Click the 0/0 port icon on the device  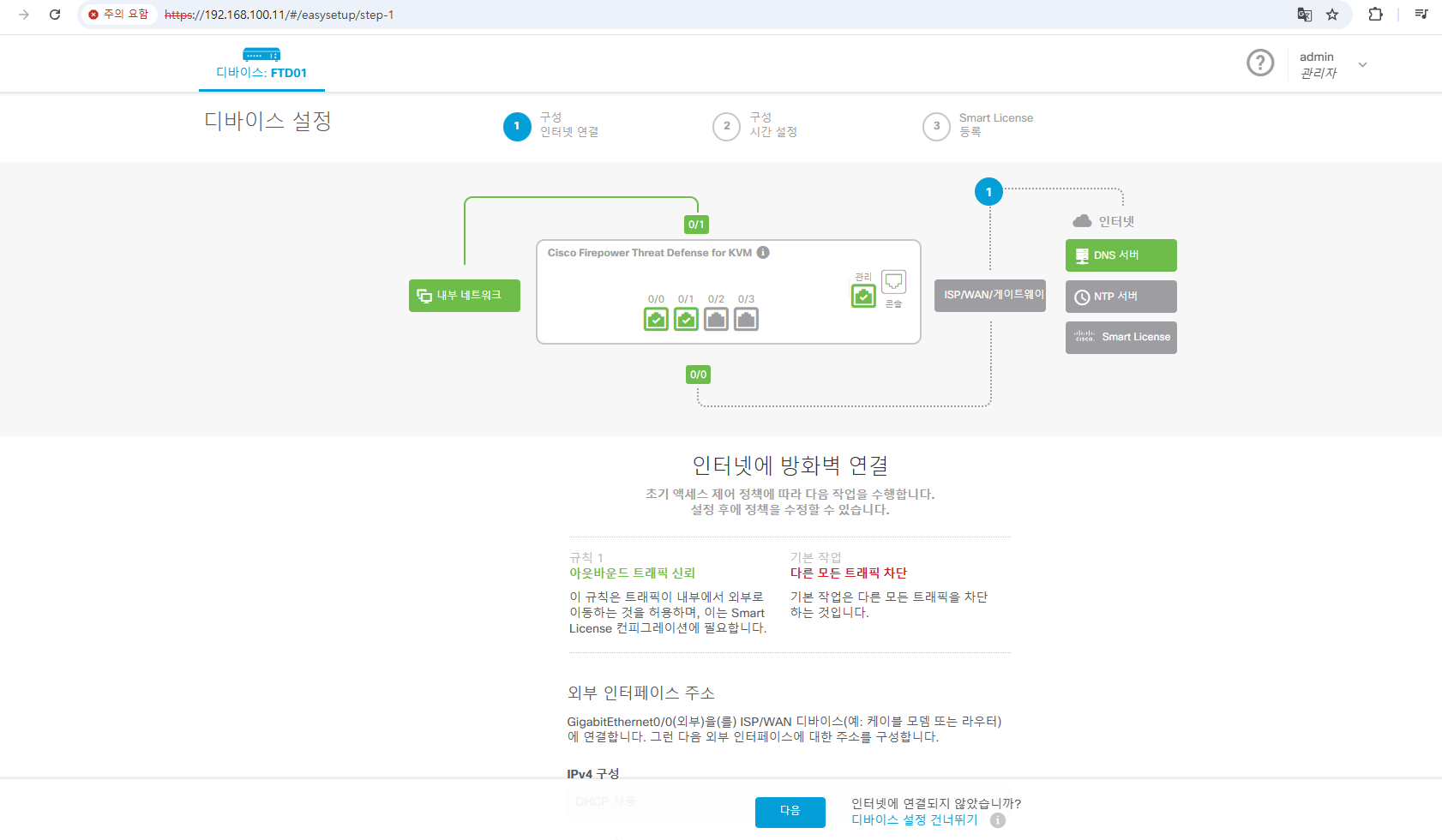click(x=656, y=319)
